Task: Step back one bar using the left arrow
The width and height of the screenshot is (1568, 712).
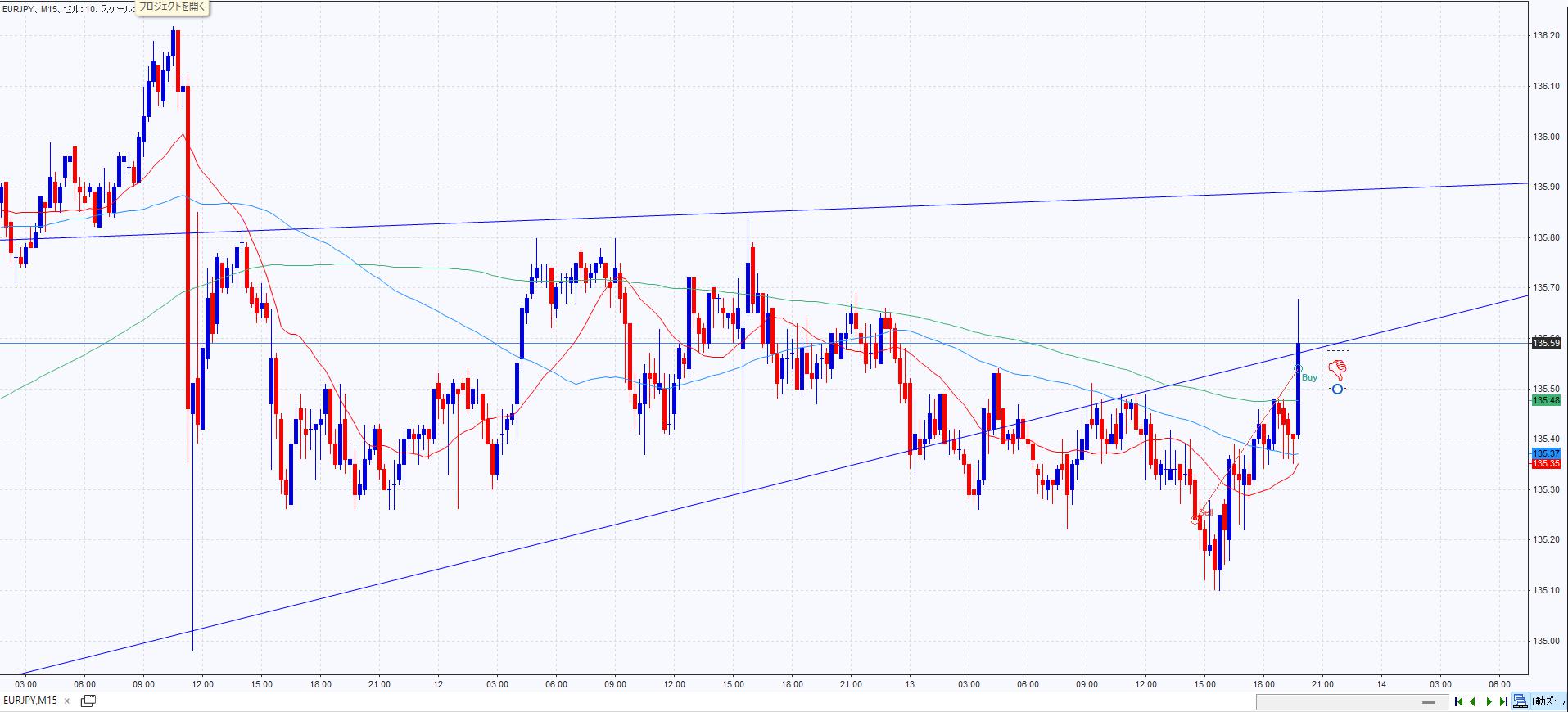Action: (1473, 701)
